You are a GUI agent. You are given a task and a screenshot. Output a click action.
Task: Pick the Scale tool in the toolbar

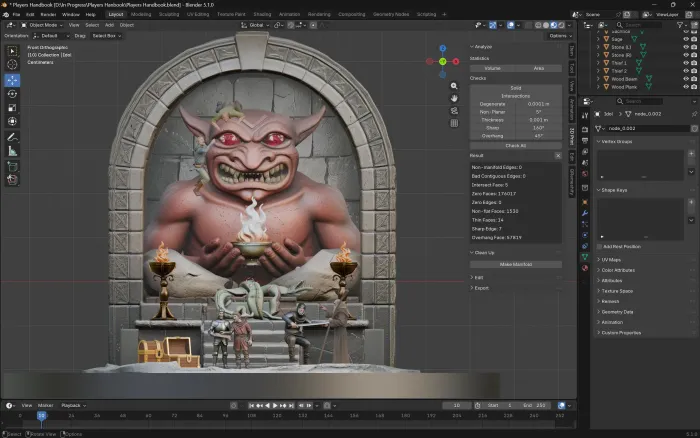click(x=12, y=108)
